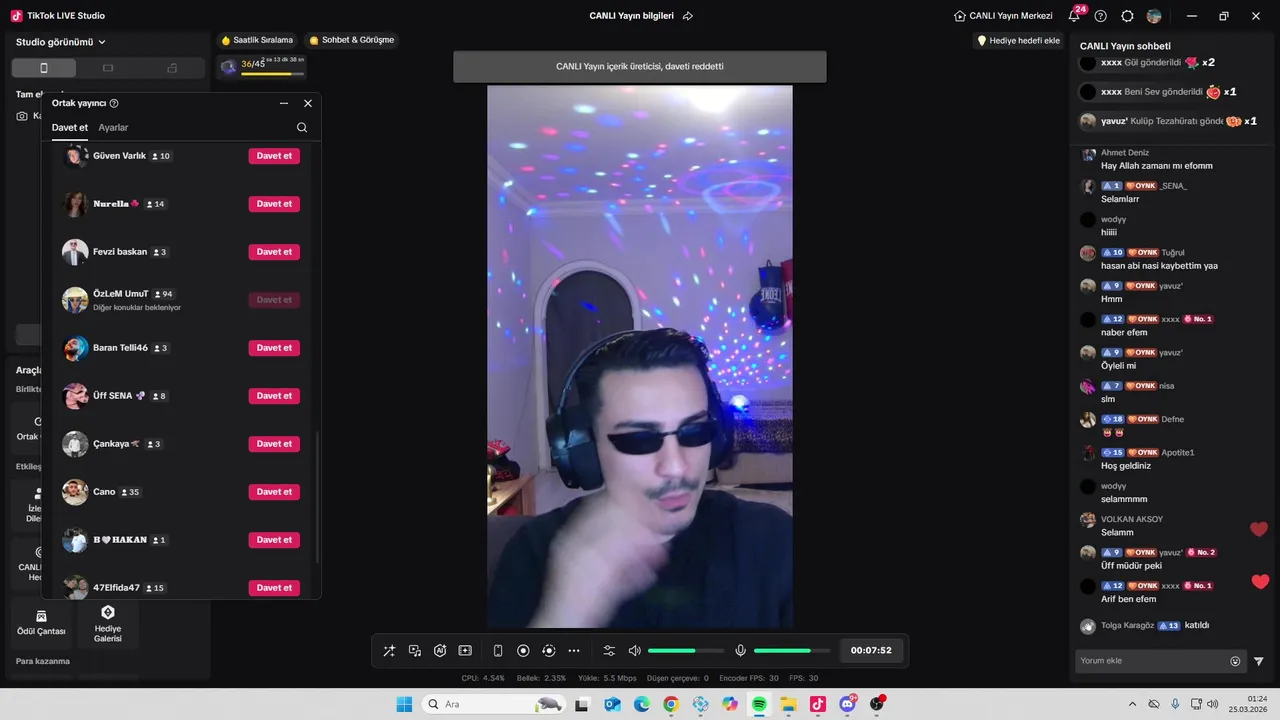Open the magic wand effects tool
The image size is (1280, 720).
tap(389, 651)
